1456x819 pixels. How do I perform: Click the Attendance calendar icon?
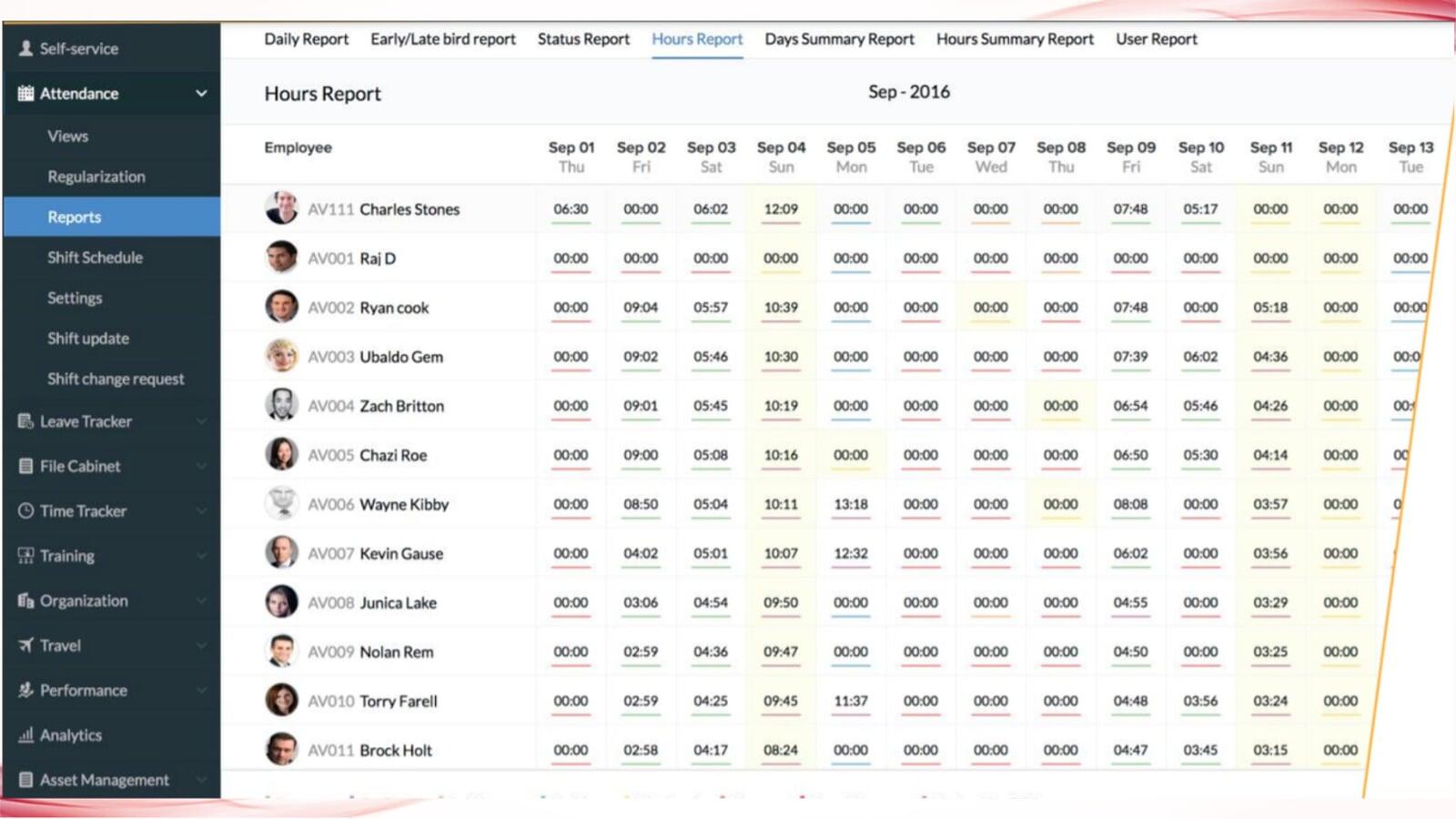tap(25, 93)
